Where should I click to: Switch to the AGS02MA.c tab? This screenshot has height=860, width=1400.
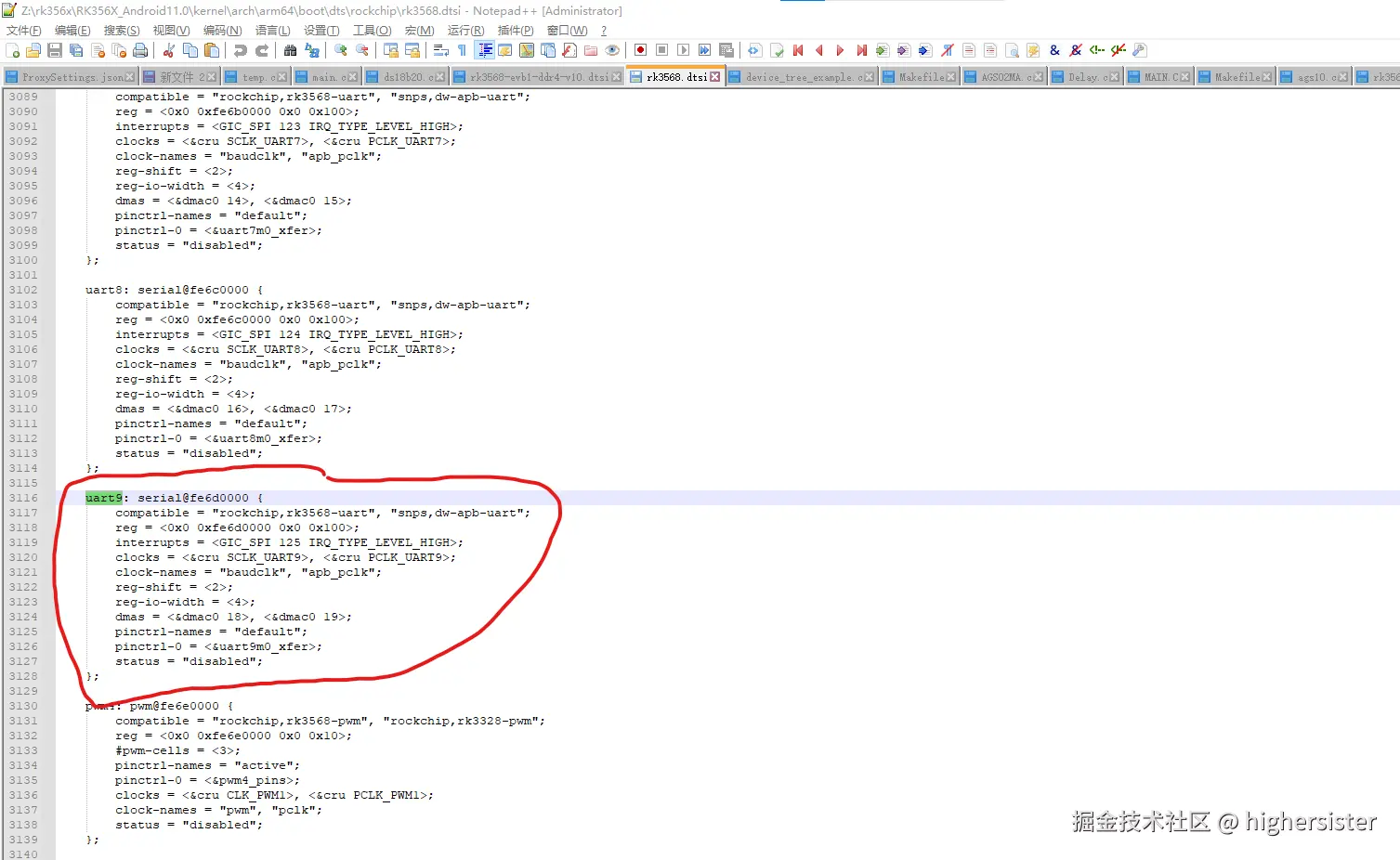pyautogui.click(x=1006, y=77)
